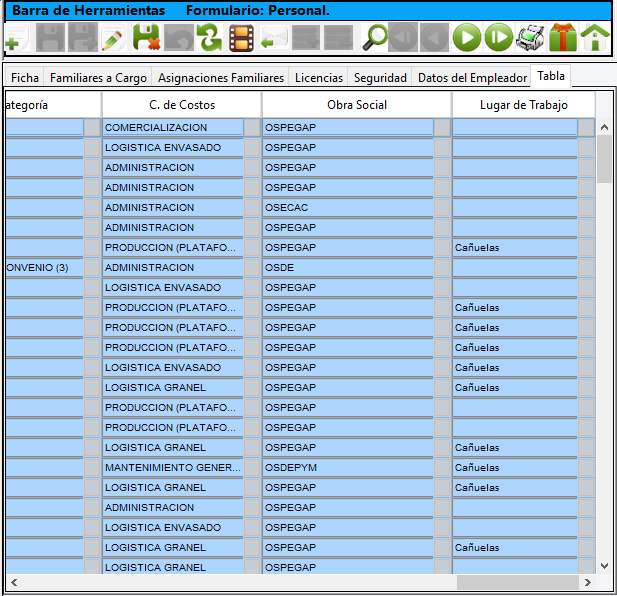
Task: Open dropdown beside the MANTENIMIENTO GENER... cell
Action: coord(252,468)
